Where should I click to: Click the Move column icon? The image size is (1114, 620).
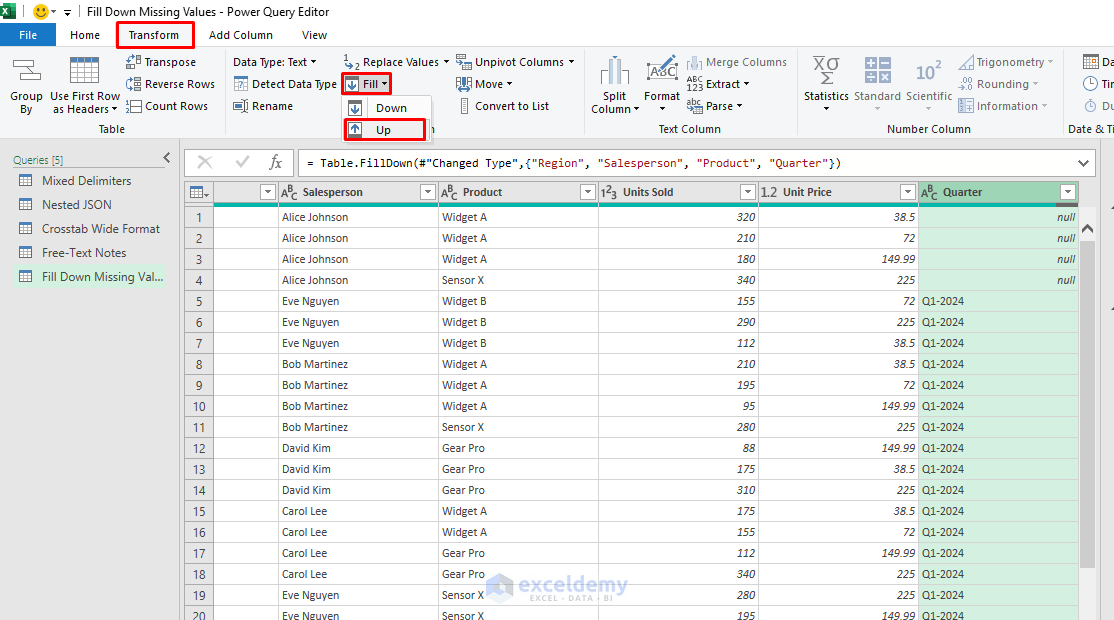point(463,84)
